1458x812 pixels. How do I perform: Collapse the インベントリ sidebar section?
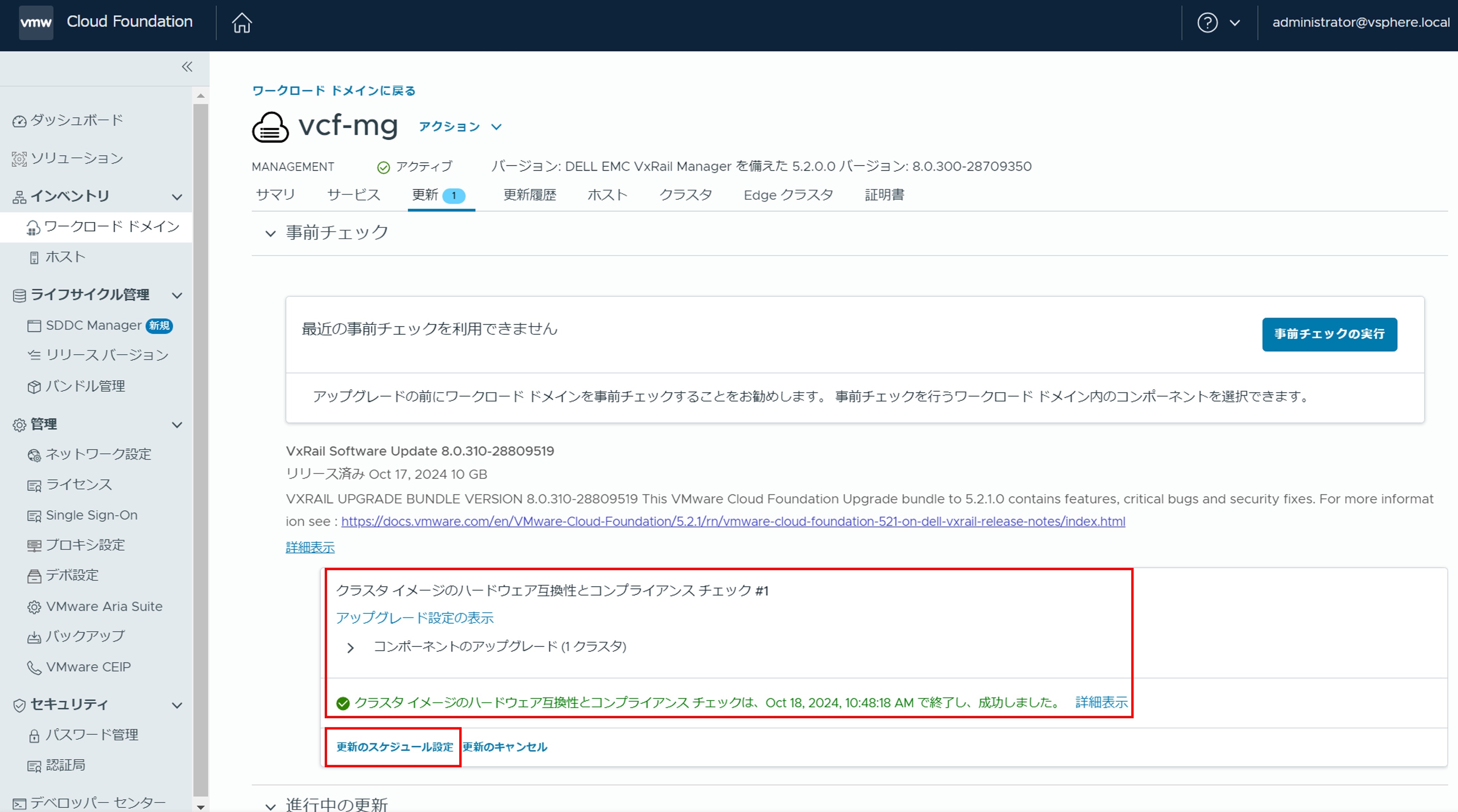point(177,197)
